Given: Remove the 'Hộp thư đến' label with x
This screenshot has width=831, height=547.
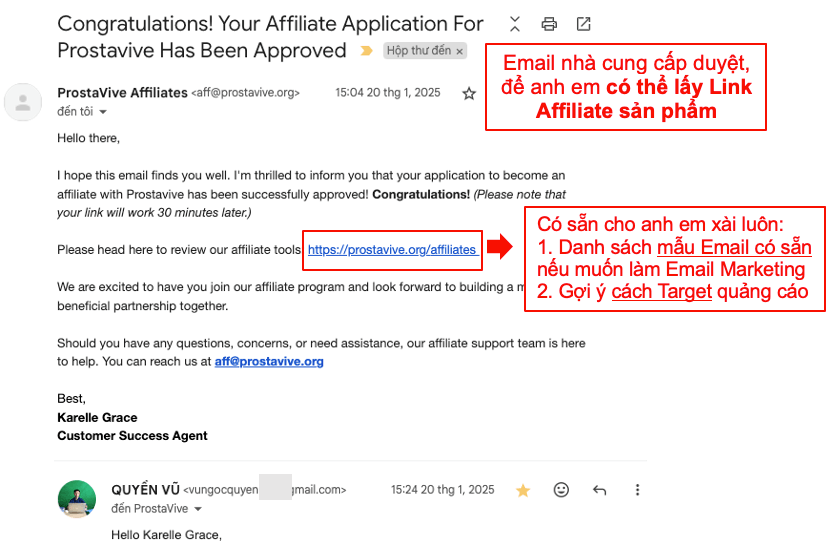Looking at the screenshot, I should [459, 51].
